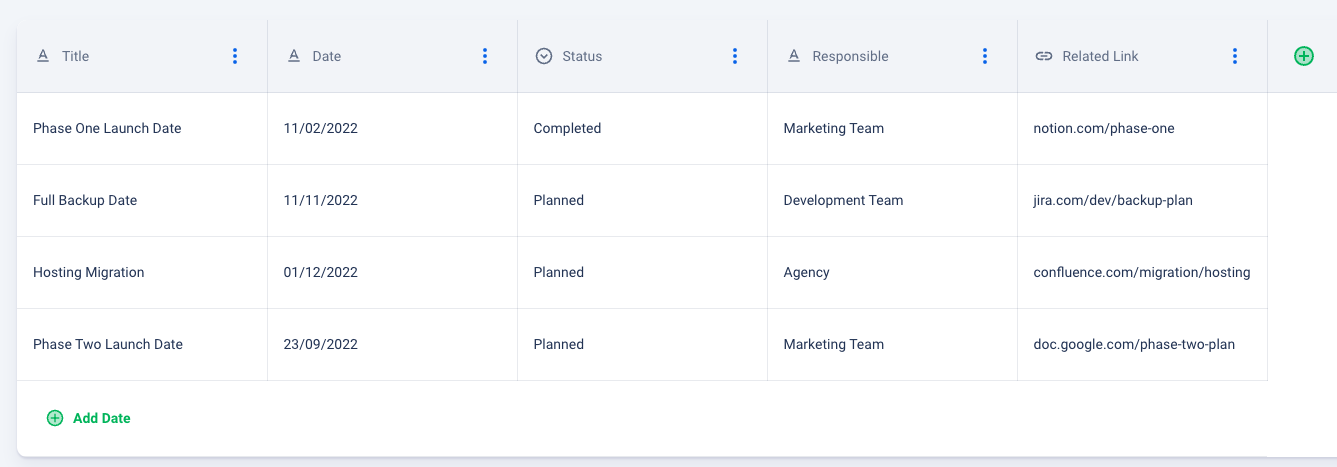Click the green add column plus icon
The image size is (1337, 467).
point(1303,56)
